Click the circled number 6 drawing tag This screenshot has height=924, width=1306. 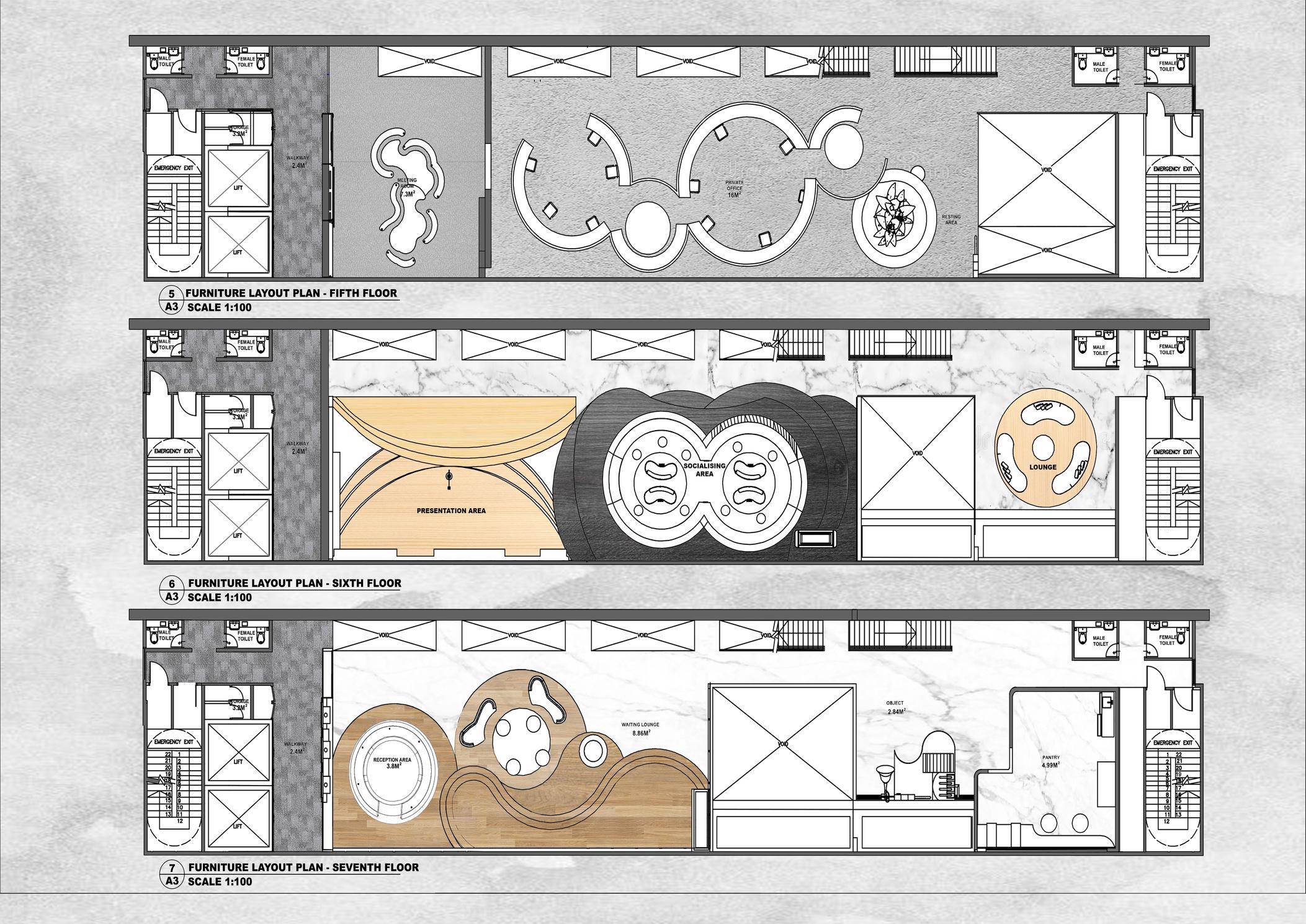(x=172, y=584)
